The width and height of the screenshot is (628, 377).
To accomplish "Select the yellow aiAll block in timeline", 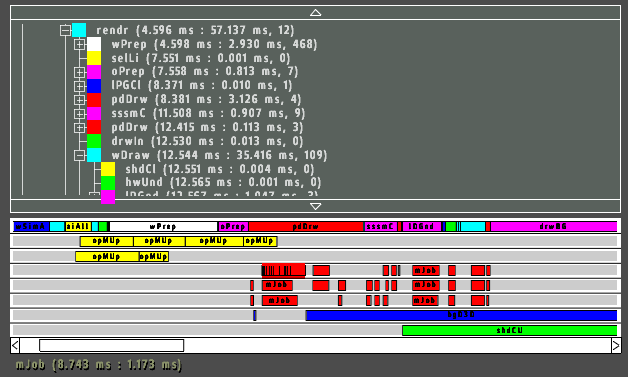I will tap(78, 226).
